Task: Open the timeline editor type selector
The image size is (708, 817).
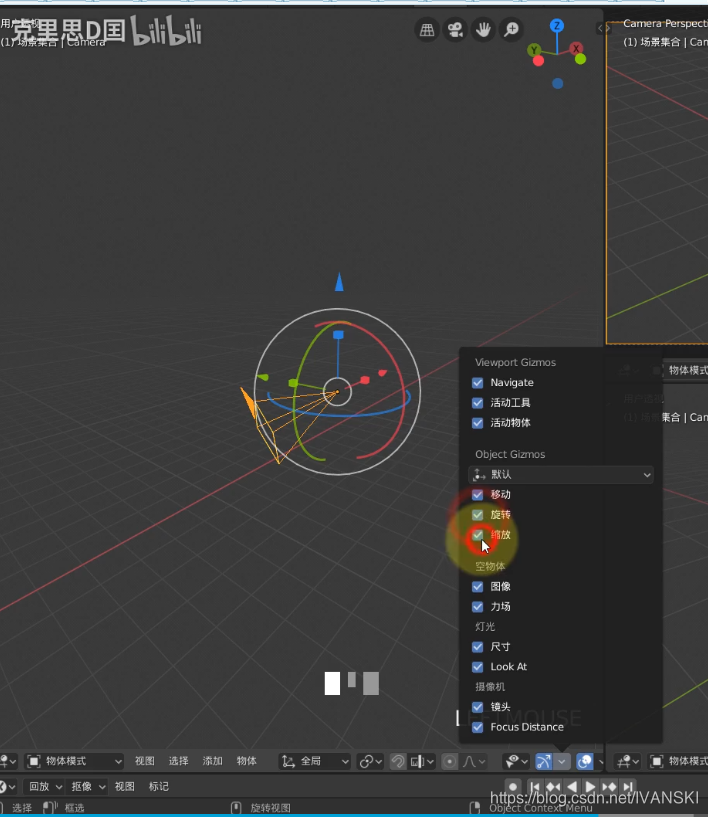Action: (x=7, y=786)
